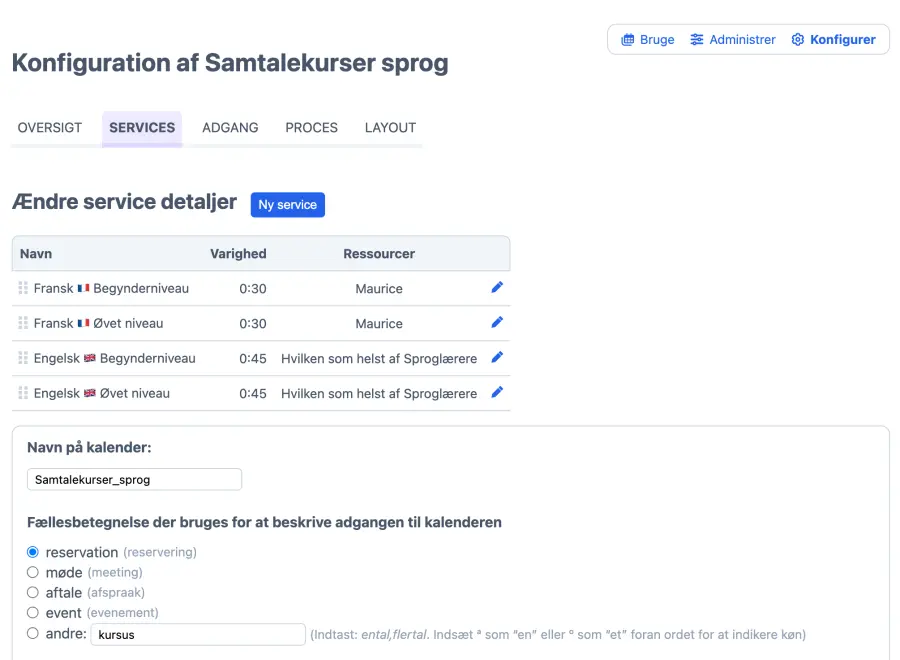Screen dimensions: 900x660
Task: Click the drag handle of Engelsk Begynderniveau row
Action: point(23,359)
